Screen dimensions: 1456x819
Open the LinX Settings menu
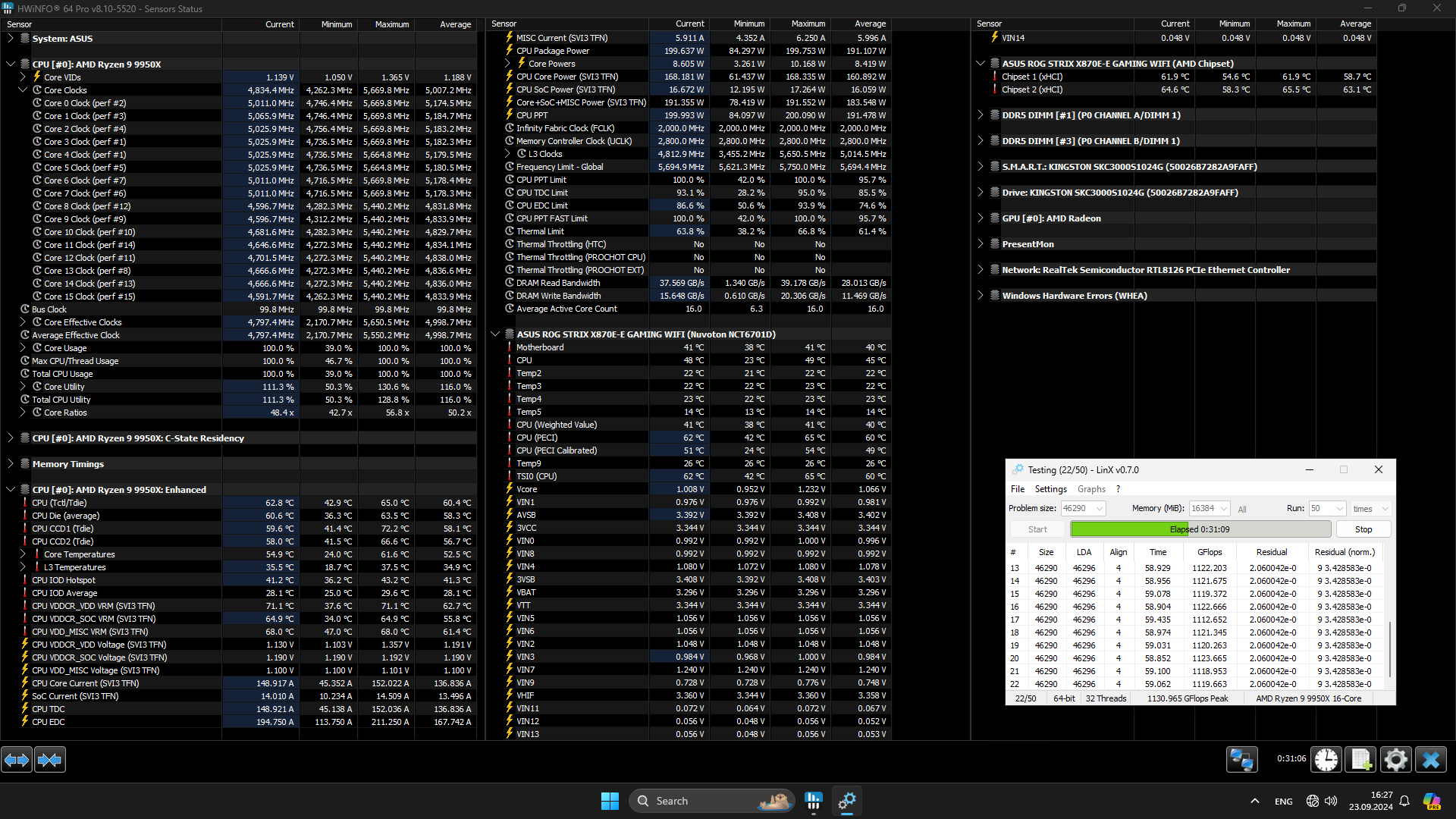1050,489
